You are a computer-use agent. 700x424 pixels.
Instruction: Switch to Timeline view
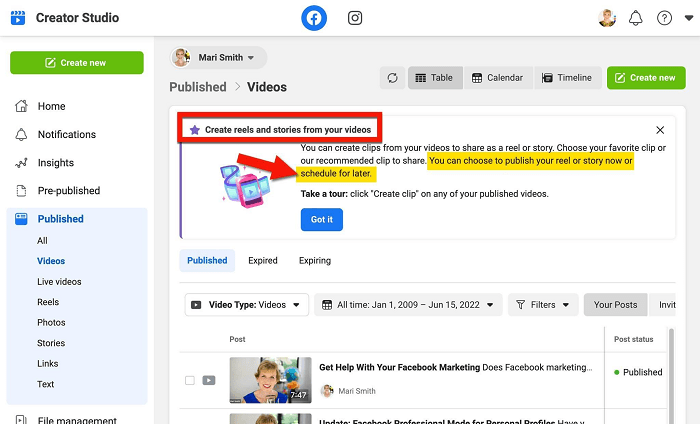click(567, 78)
